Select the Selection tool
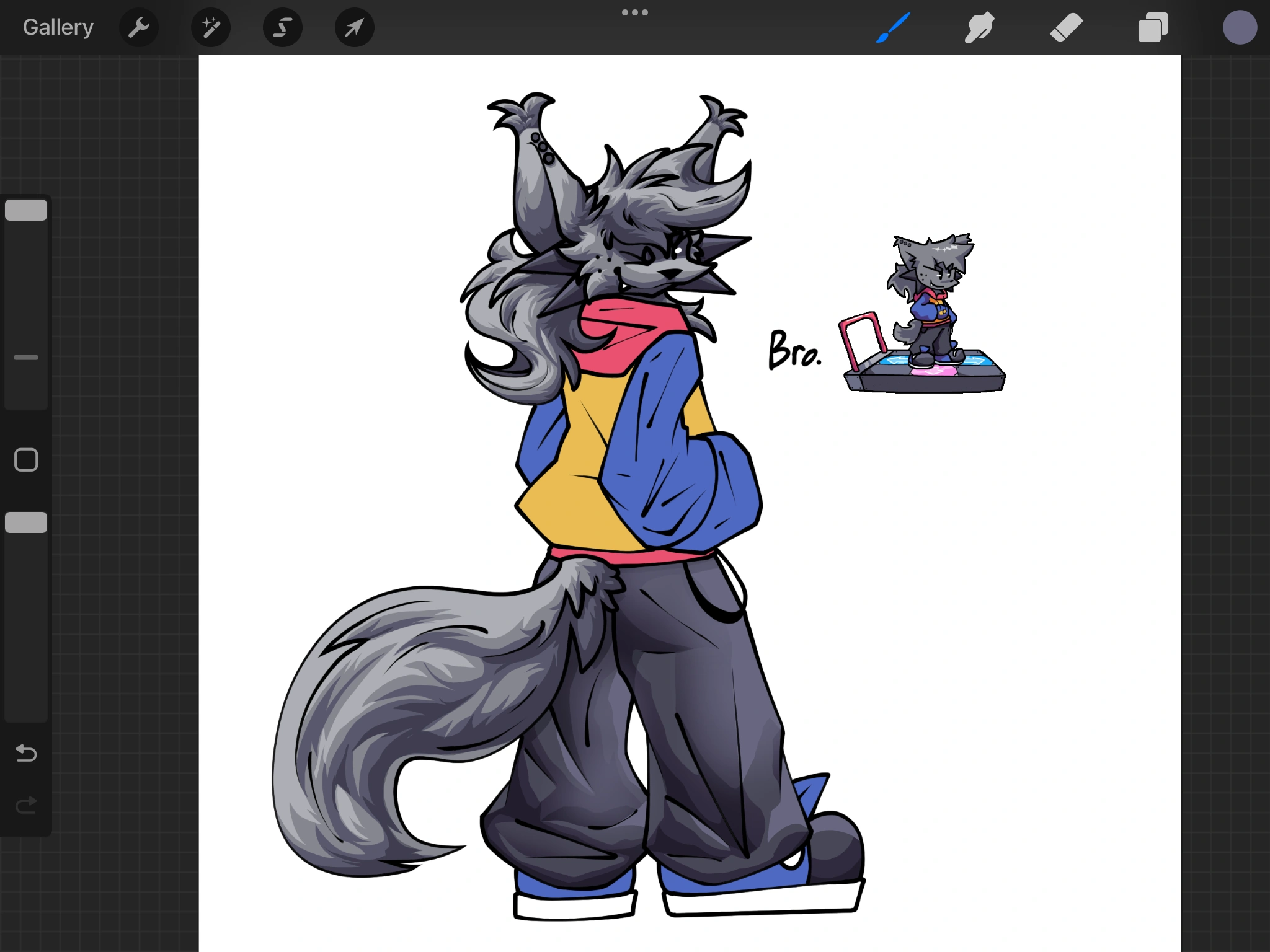This screenshot has width=1270, height=952. coord(282,27)
